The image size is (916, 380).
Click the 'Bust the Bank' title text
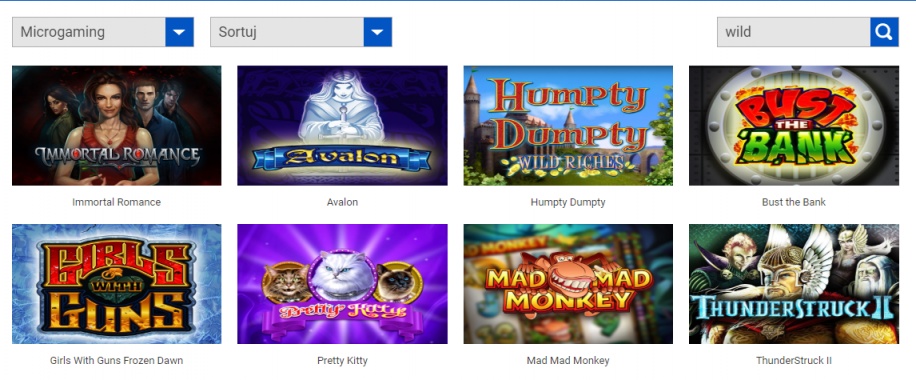point(794,202)
